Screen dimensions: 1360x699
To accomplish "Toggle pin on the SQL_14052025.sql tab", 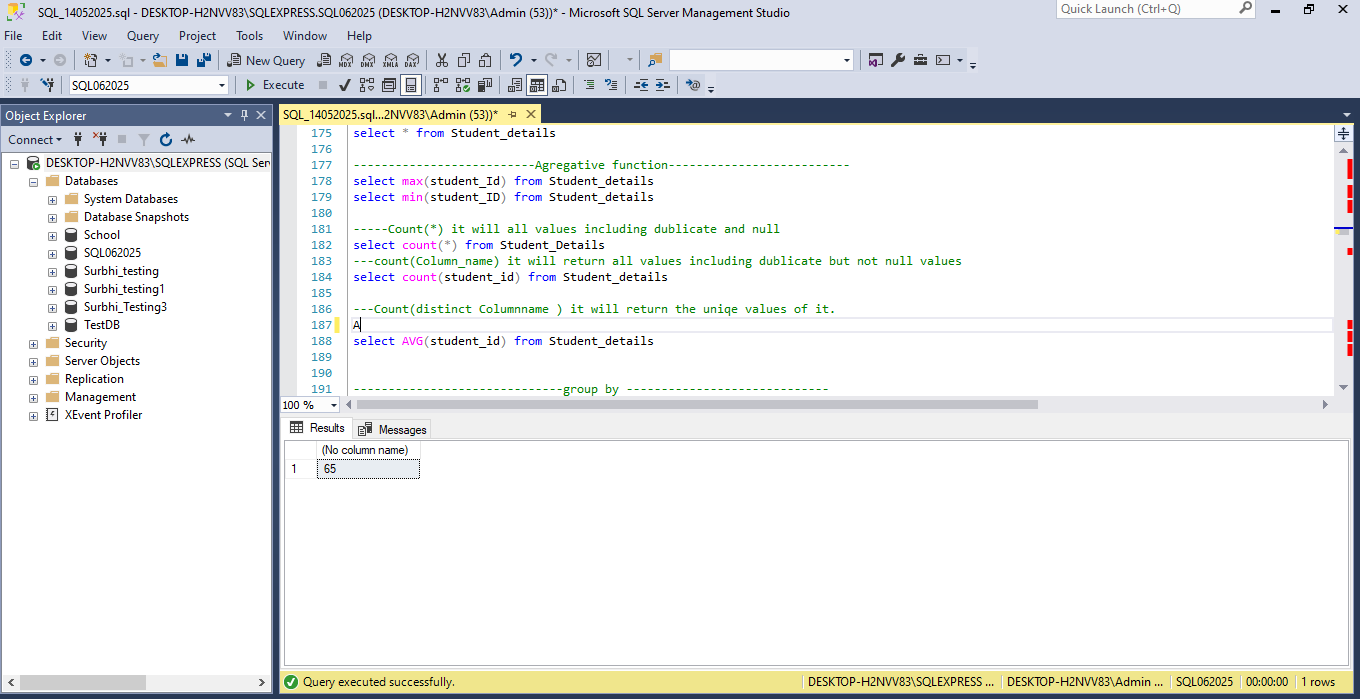I will (x=512, y=115).
